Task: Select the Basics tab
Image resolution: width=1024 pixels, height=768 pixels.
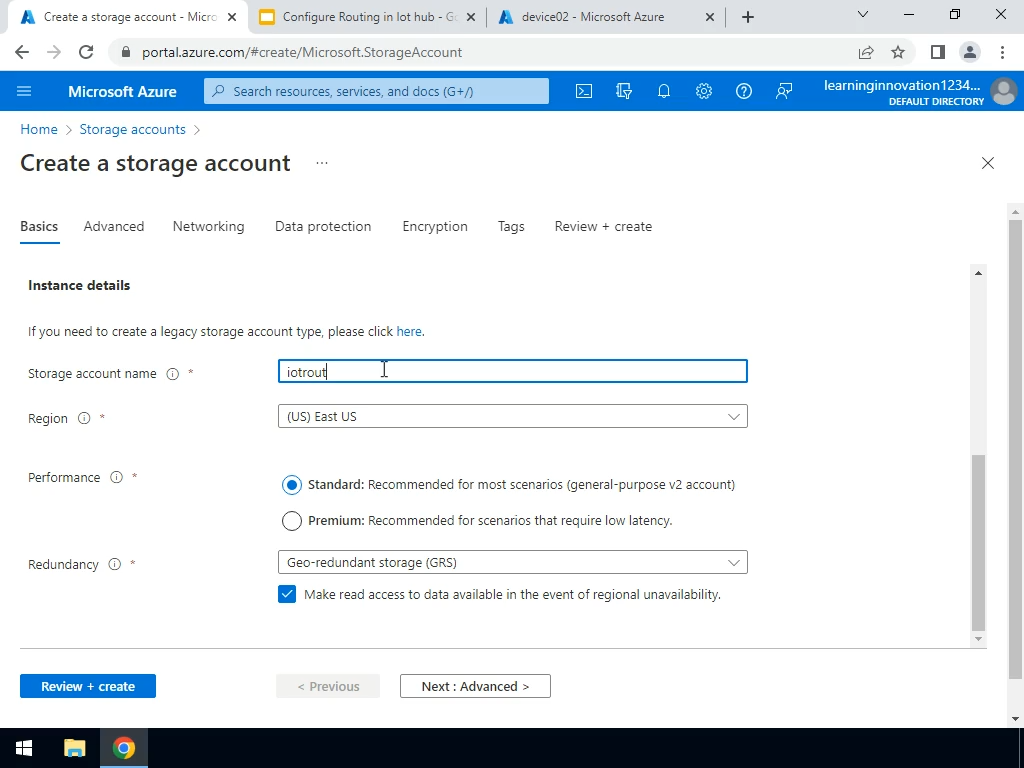Action: (x=39, y=227)
